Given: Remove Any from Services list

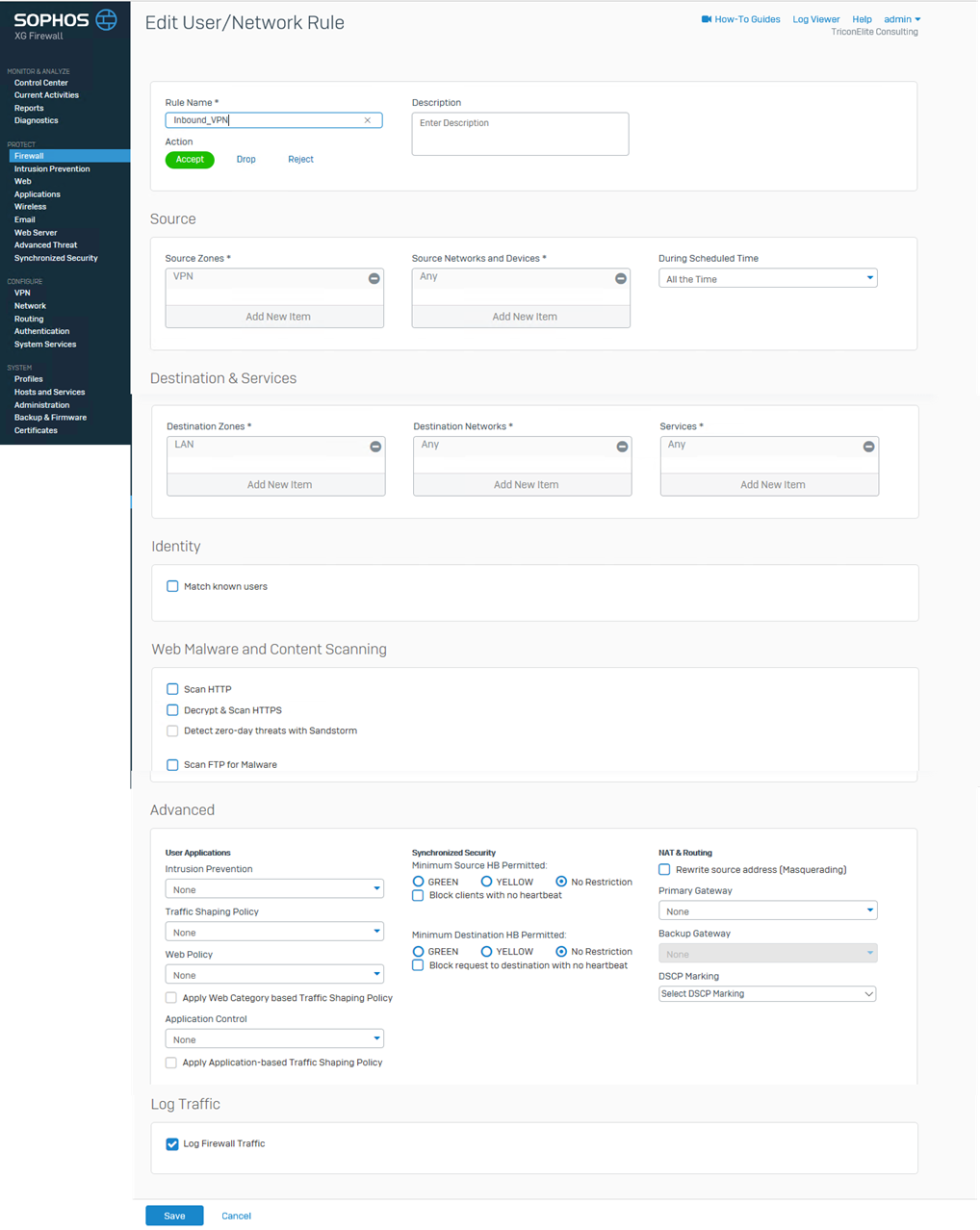Looking at the screenshot, I should tap(868, 447).
